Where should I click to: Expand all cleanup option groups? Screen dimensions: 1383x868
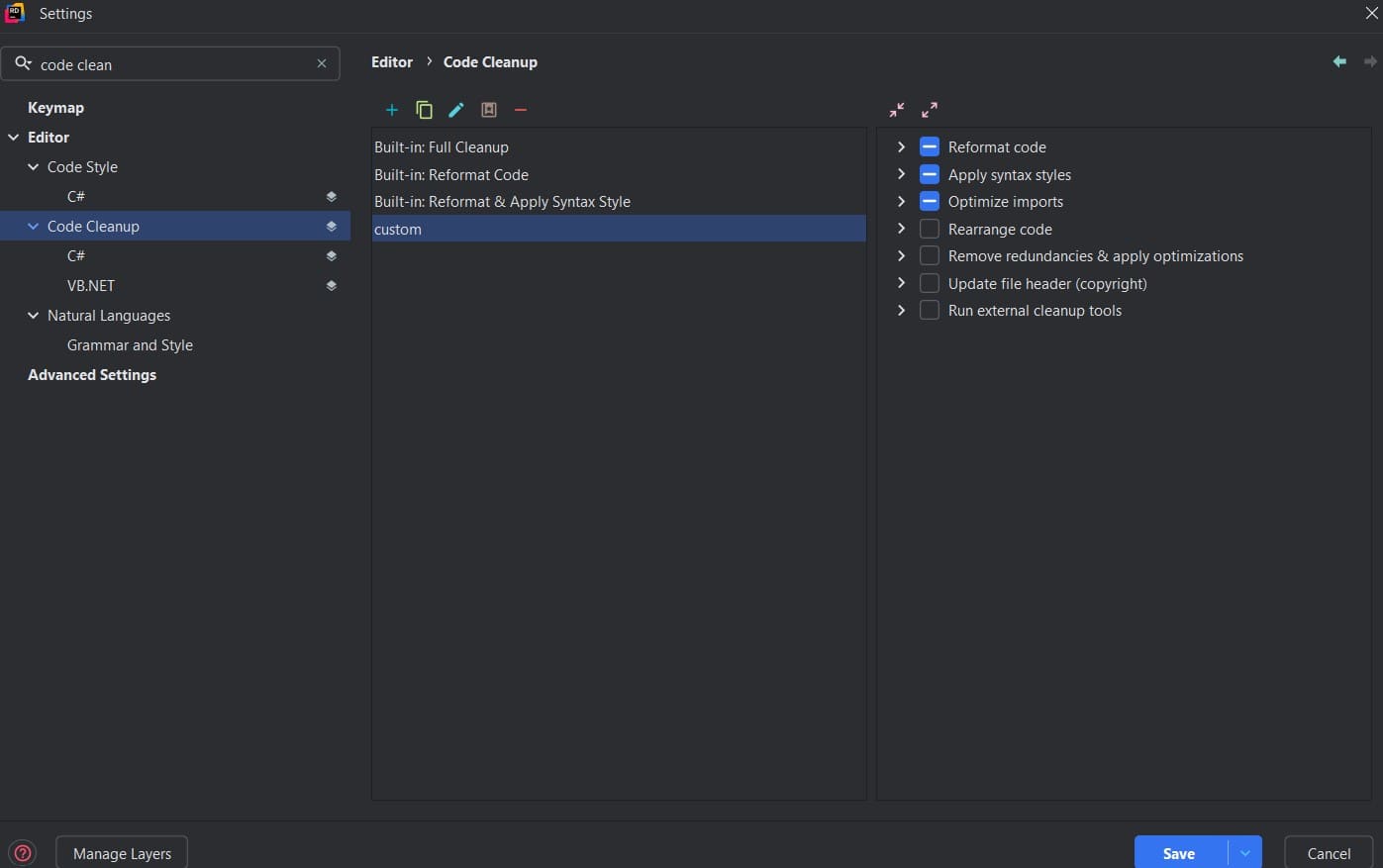pos(930,110)
